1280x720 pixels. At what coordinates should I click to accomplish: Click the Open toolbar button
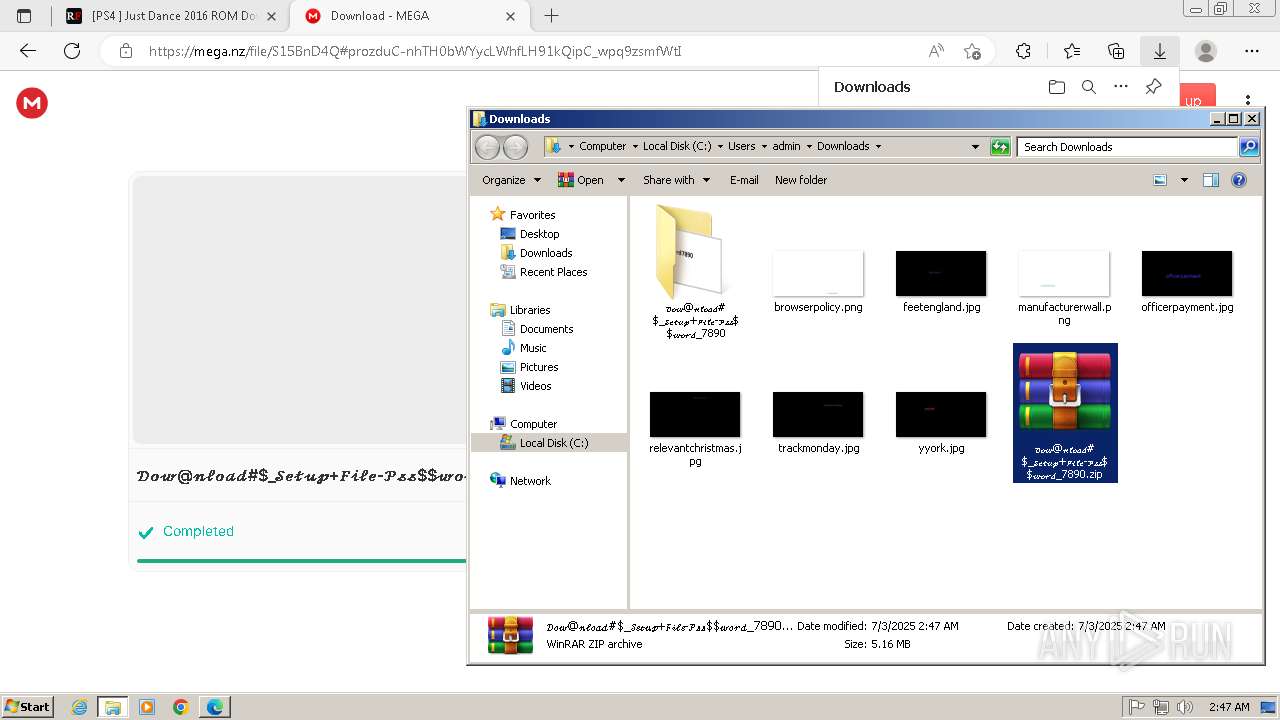click(x=582, y=180)
